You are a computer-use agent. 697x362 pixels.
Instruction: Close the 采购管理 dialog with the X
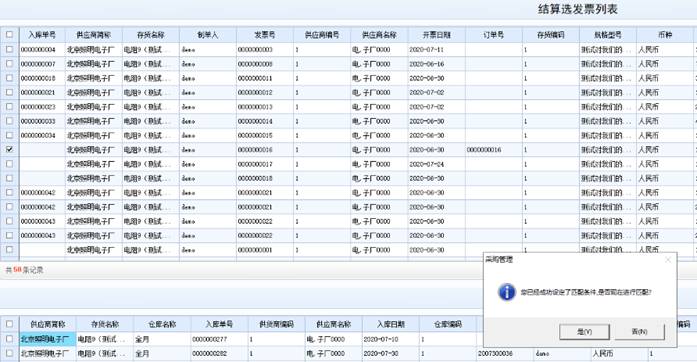click(667, 260)
